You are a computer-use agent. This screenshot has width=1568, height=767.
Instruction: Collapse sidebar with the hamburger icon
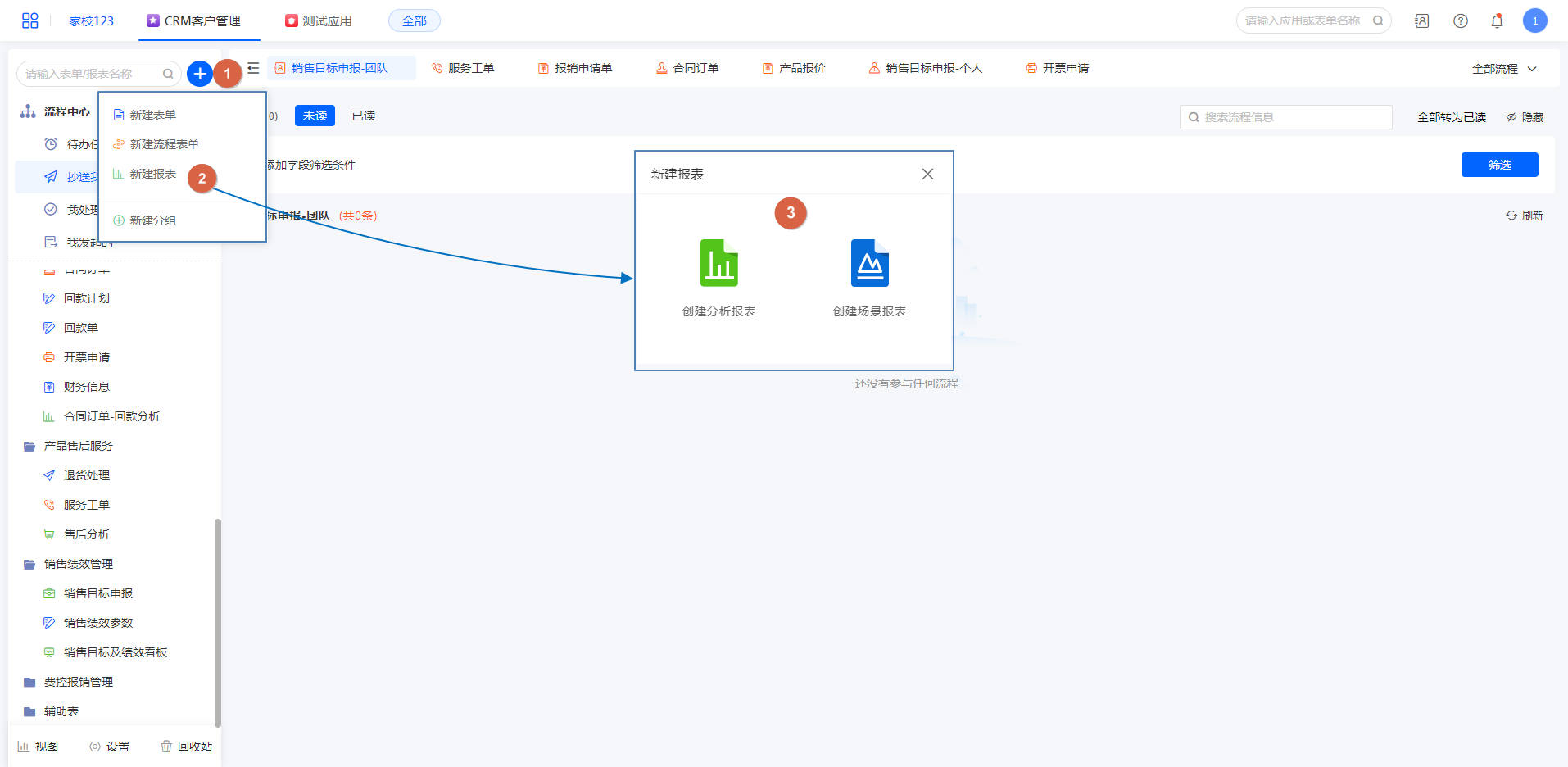[x=253, y=68]
